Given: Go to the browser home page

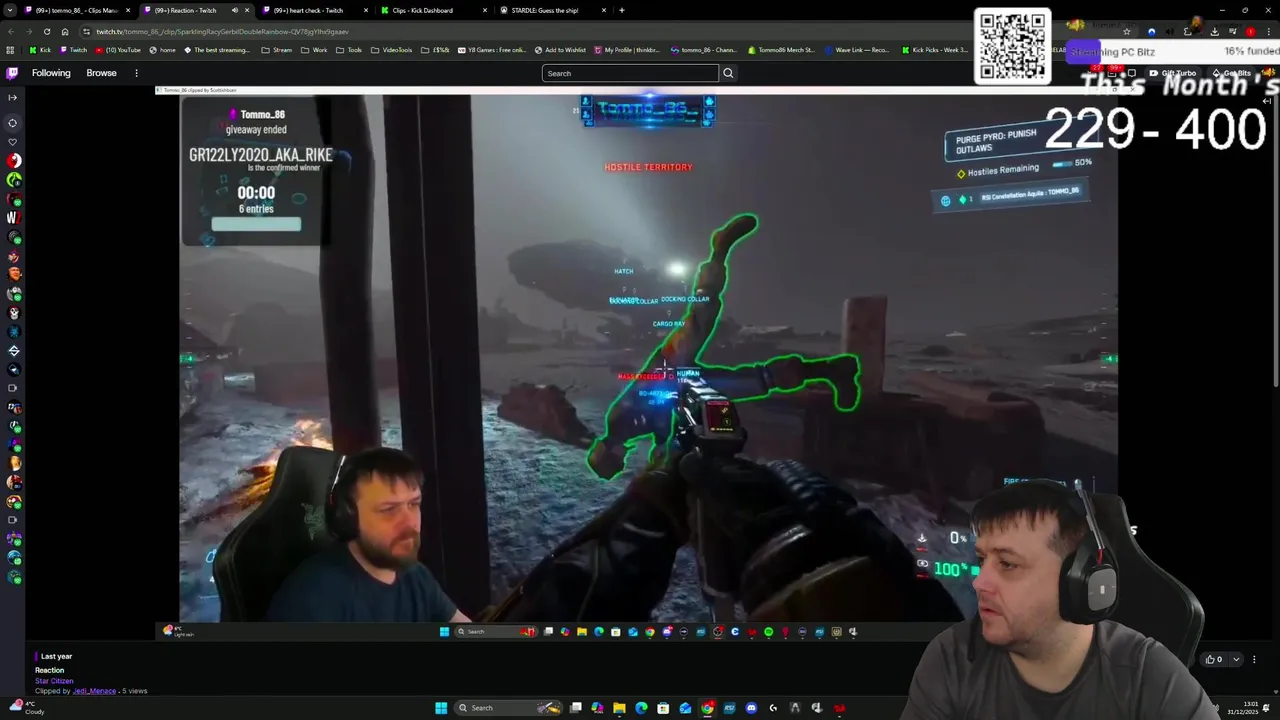Looking at the screenshot, I should (x=65, y=31).
